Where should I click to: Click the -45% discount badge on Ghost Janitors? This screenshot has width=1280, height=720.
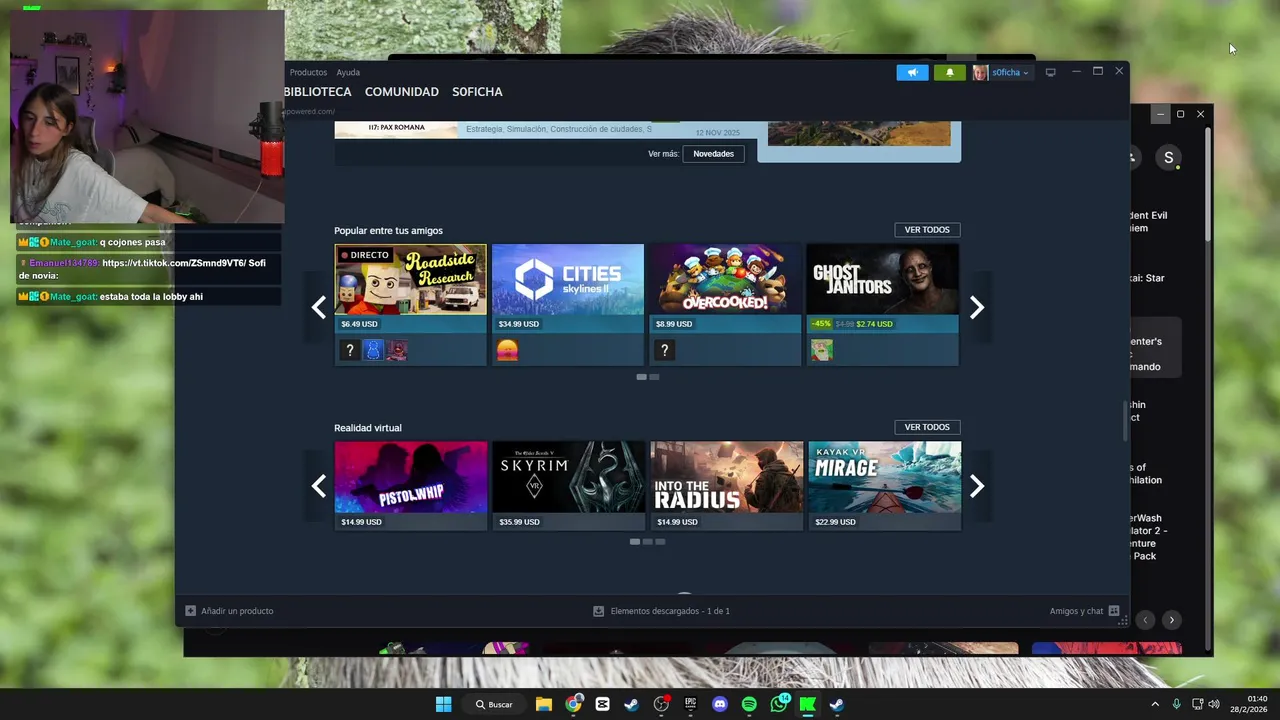(821, 324)
